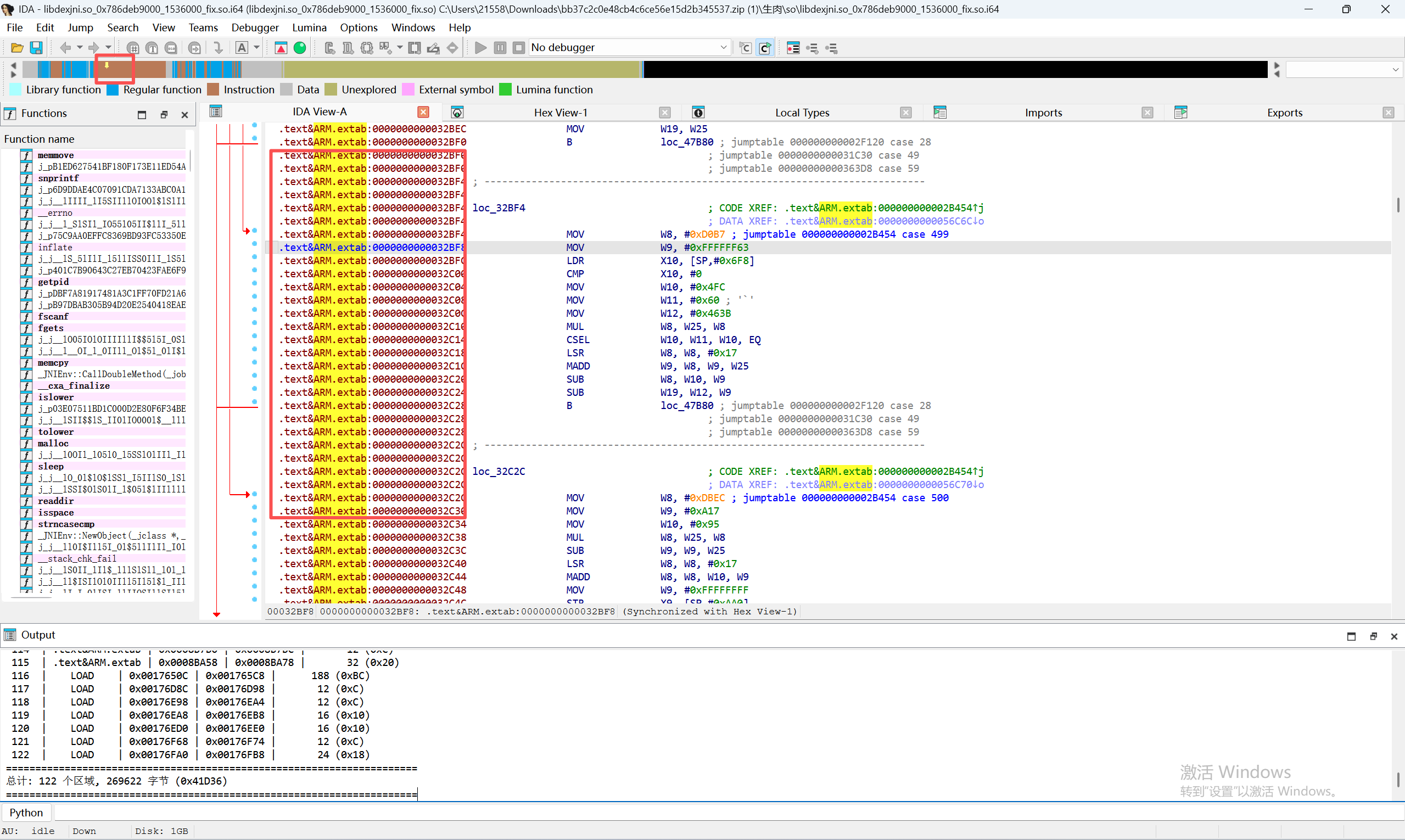Float the Functions panel window
Viewport: 1405px width, 840px height.
164,115
